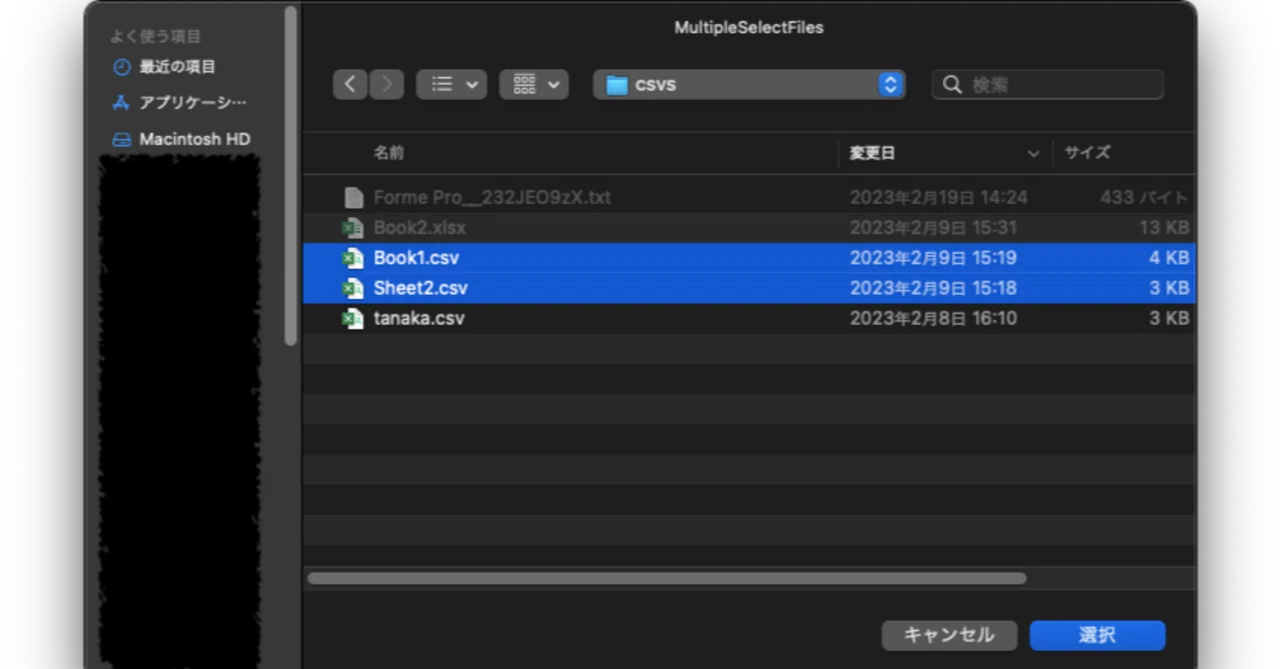The width and height of the screenshot is (1280, 669).
Task: Select the Forme Pro__232JEO9zX.txt file
Action: [x=748, y=197]
